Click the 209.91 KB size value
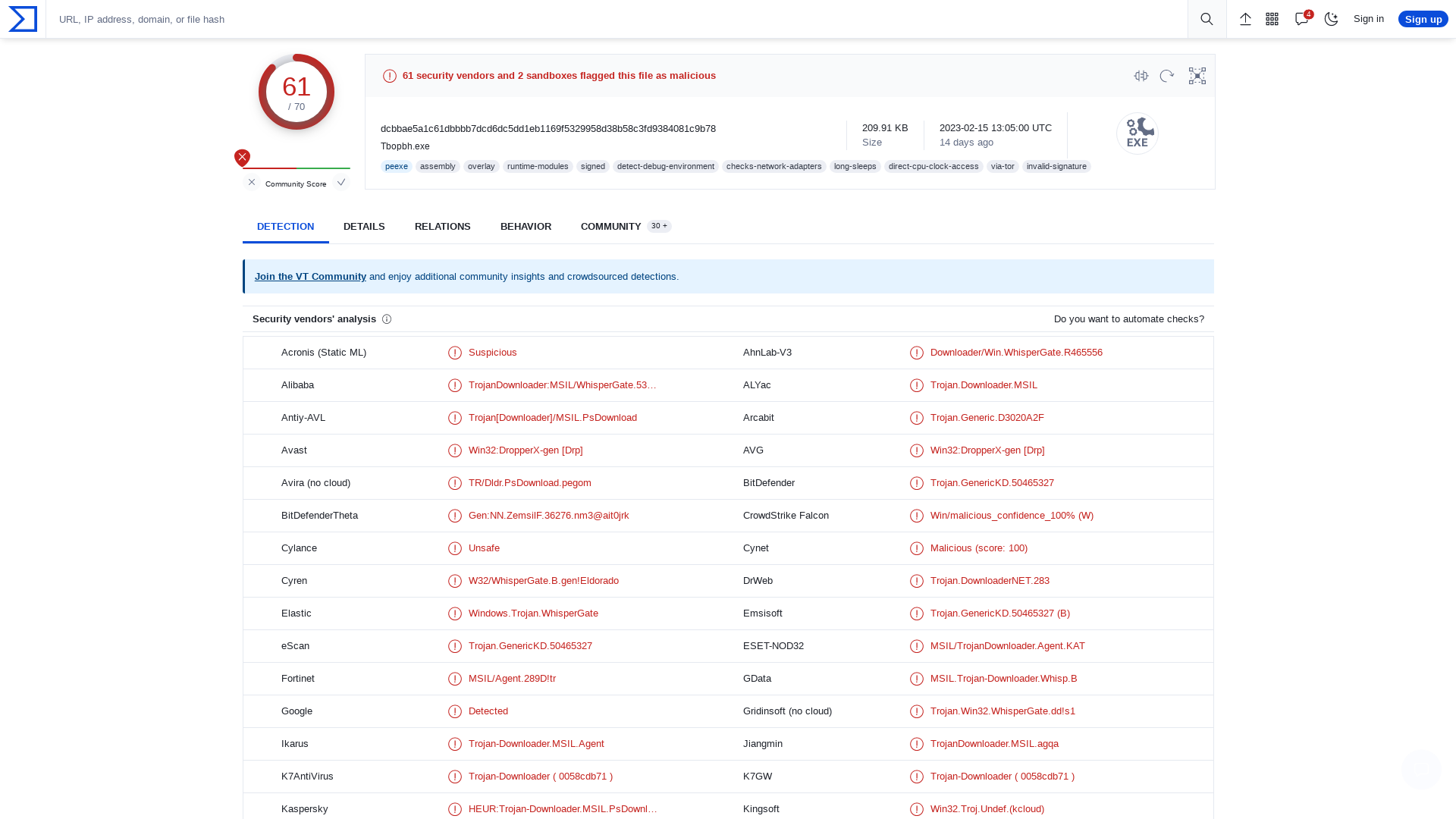 pos(885,128)
